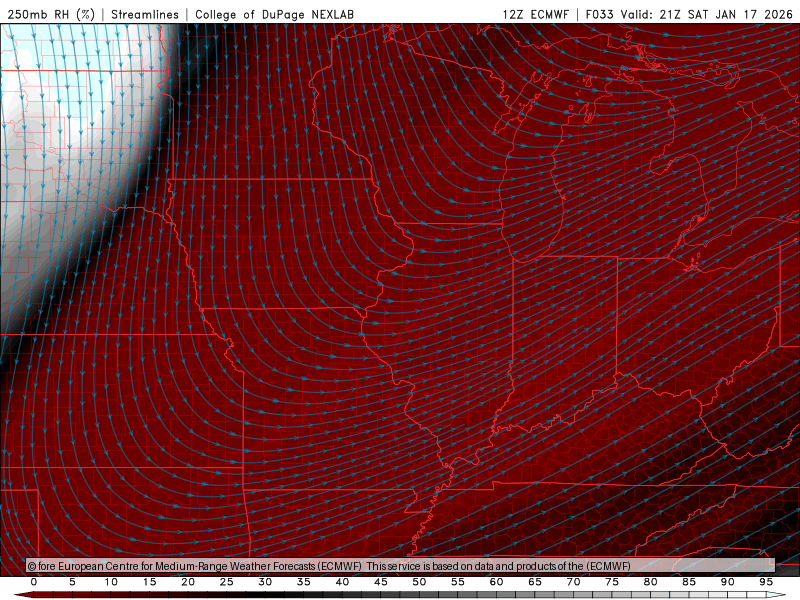Screen dimensions: 800x600
Task: Click the colorbar label "30"
Action: [x=265, y=582]
